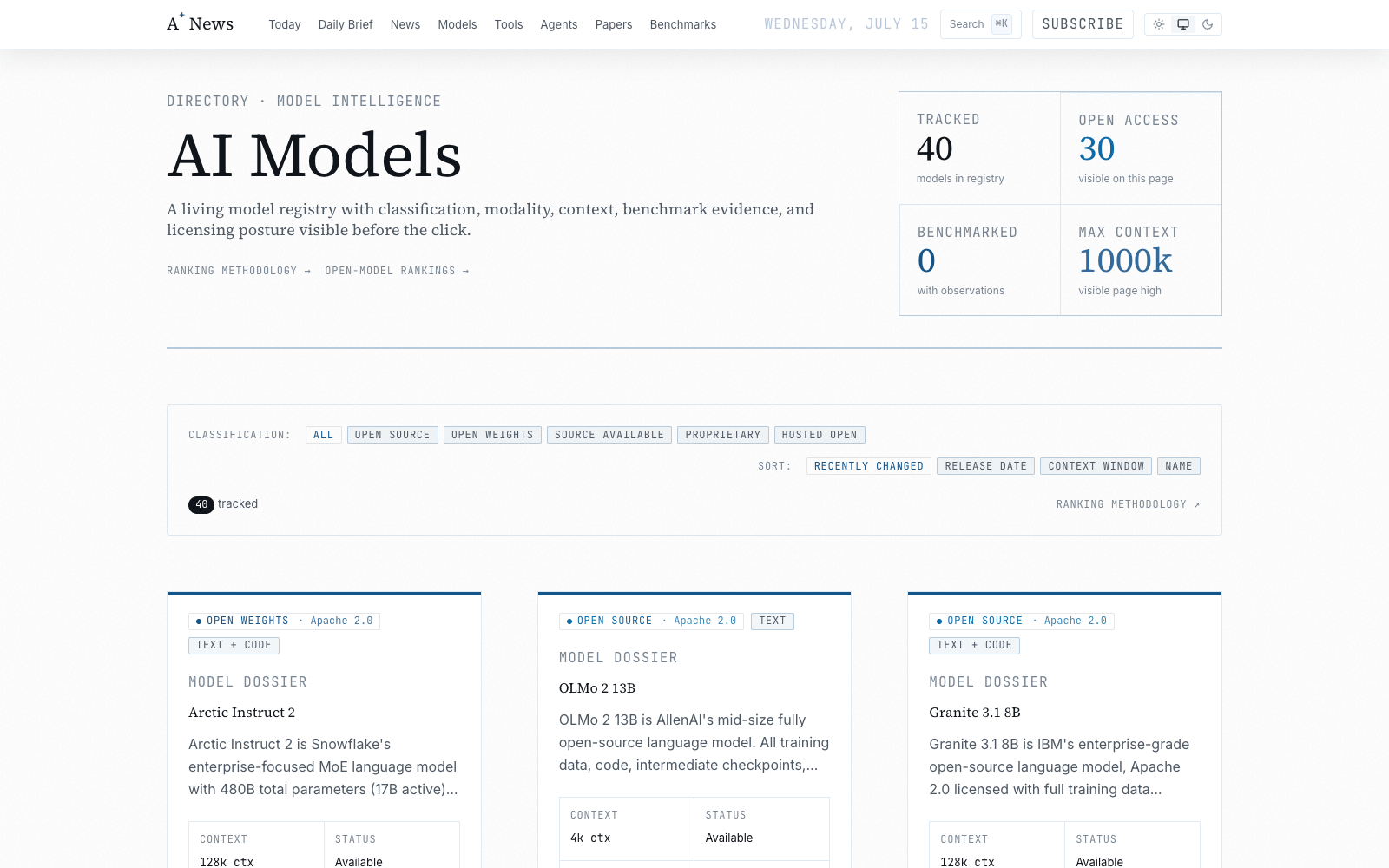This screenshot has height=868, width=1389.
Task: Click the SUBSCRIBE button
Action: (x=1083, y=24)
